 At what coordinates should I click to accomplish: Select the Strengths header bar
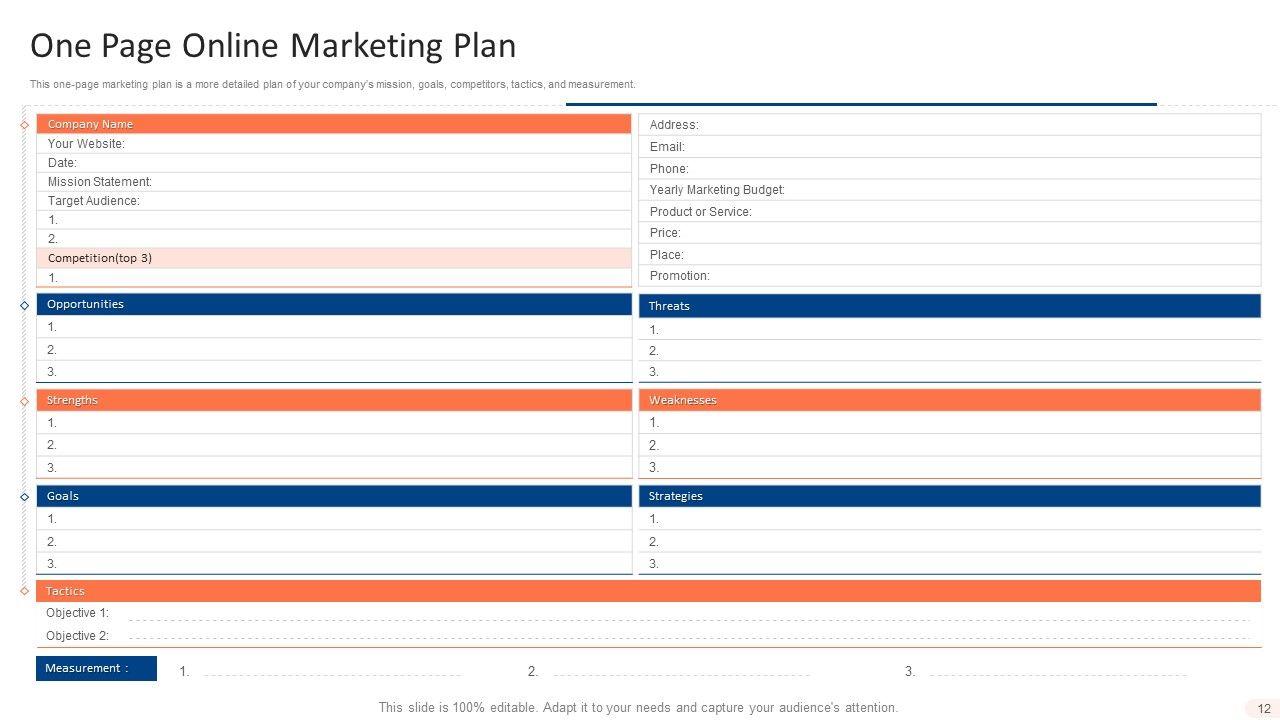click(333, 400)
